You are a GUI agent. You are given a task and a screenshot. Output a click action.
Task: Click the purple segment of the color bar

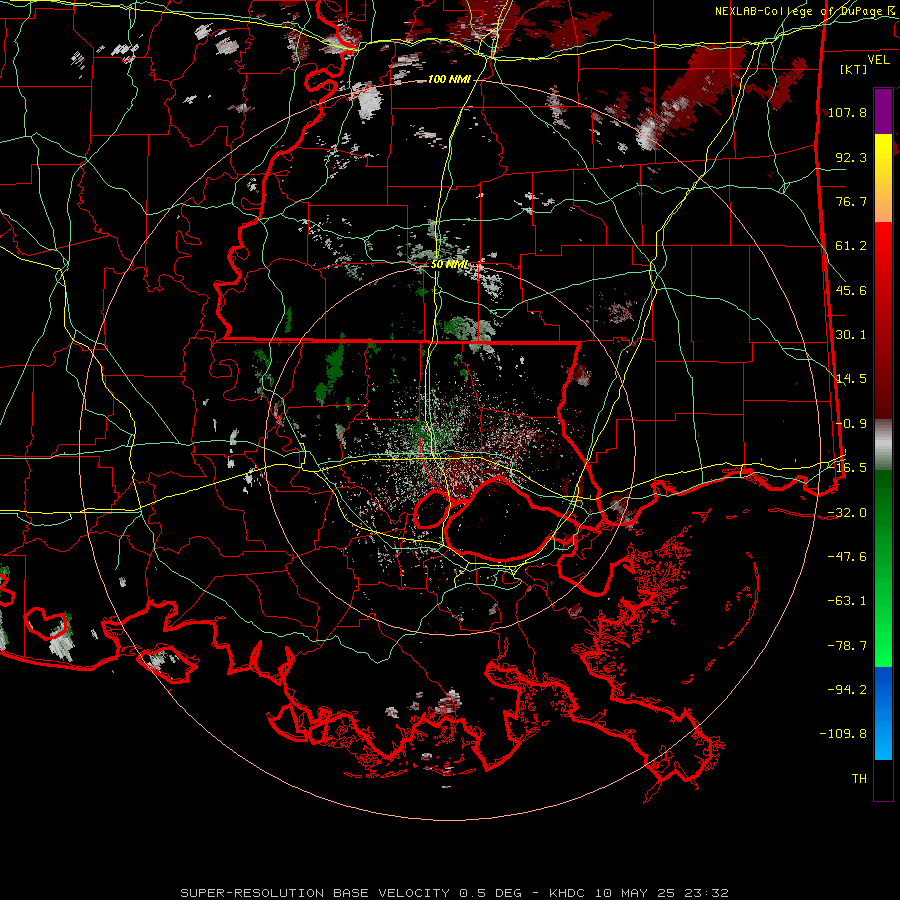[883, 111]
